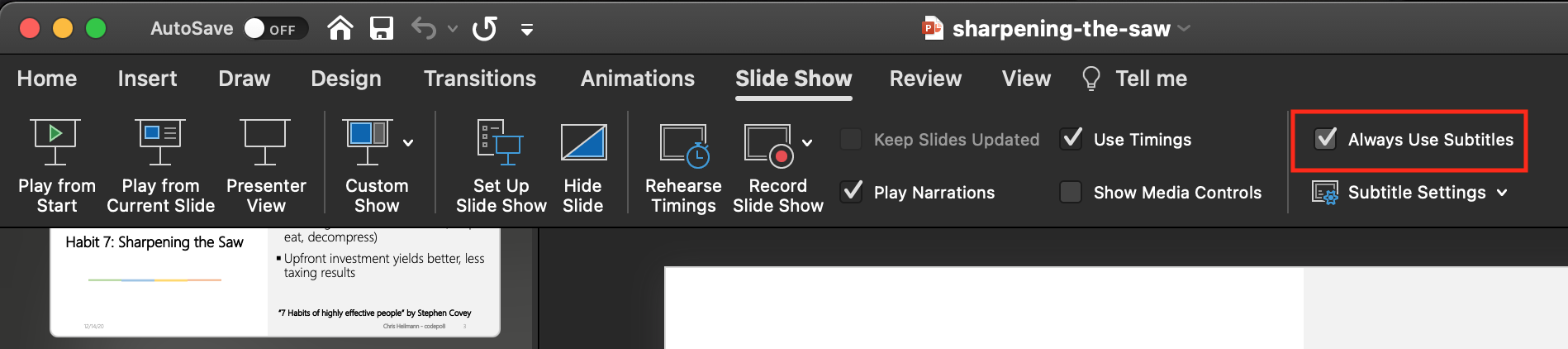The width and height of the screenshot is (1568, 349).
Task: Start Rehearse Timings
Action: point(683,143)
